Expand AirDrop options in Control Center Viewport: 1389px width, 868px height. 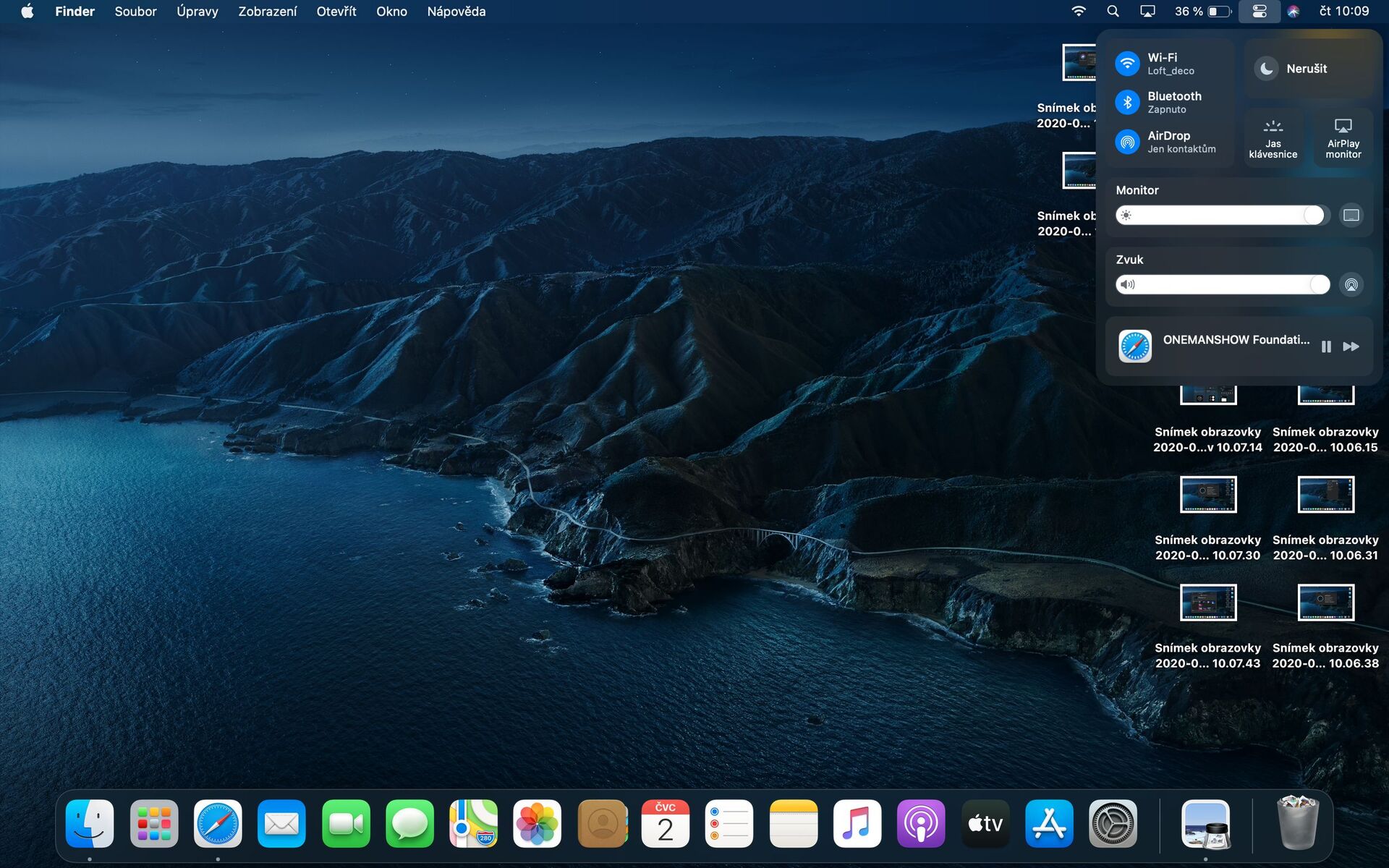(1126, 142)
